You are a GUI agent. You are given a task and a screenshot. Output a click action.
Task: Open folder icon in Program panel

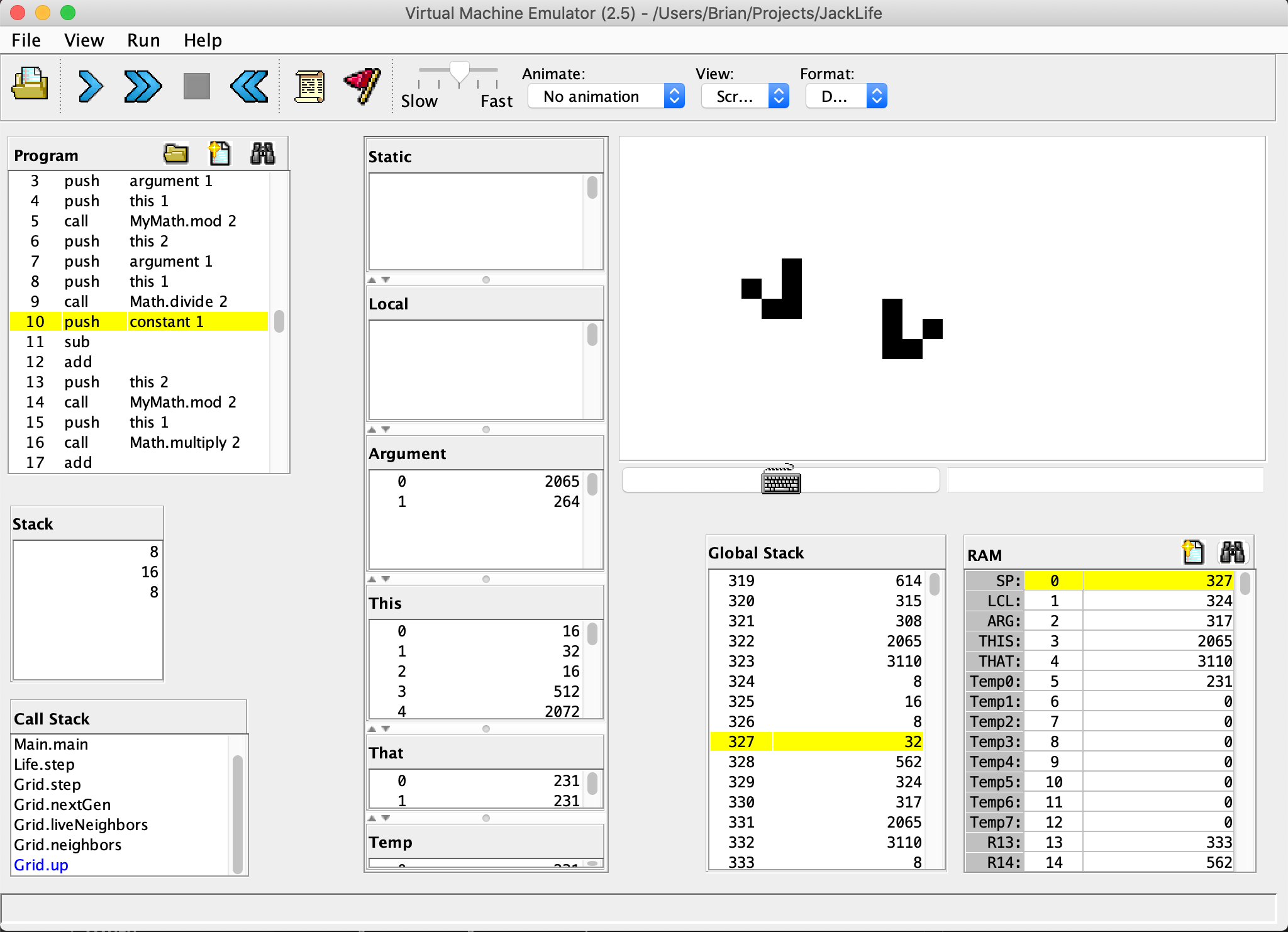point(175,154)
